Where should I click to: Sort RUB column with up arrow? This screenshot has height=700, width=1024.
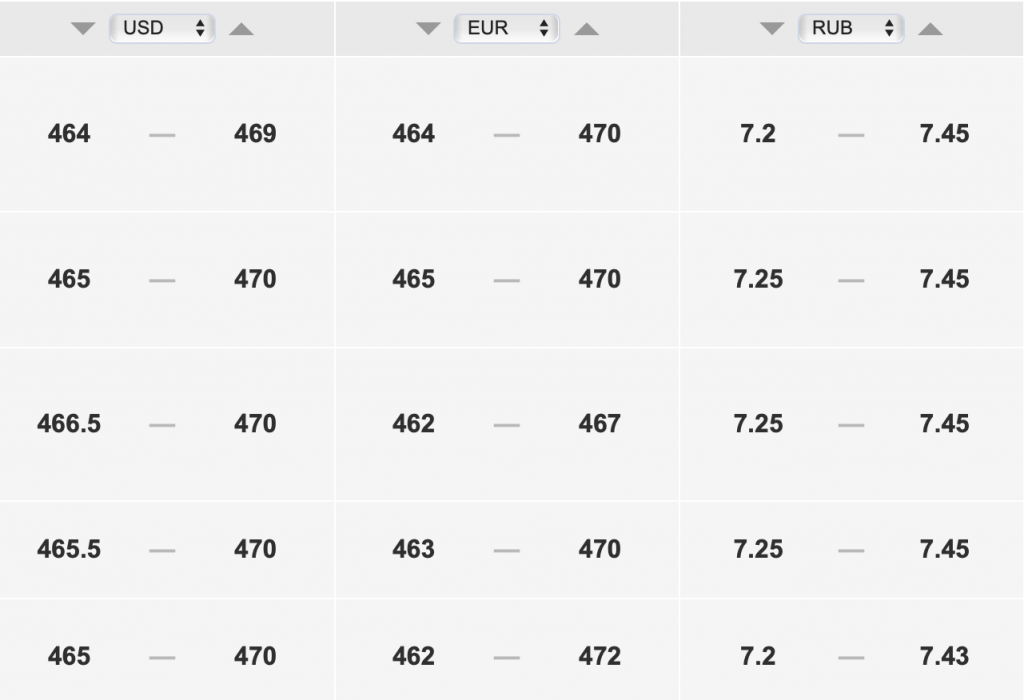pos(930,29)
